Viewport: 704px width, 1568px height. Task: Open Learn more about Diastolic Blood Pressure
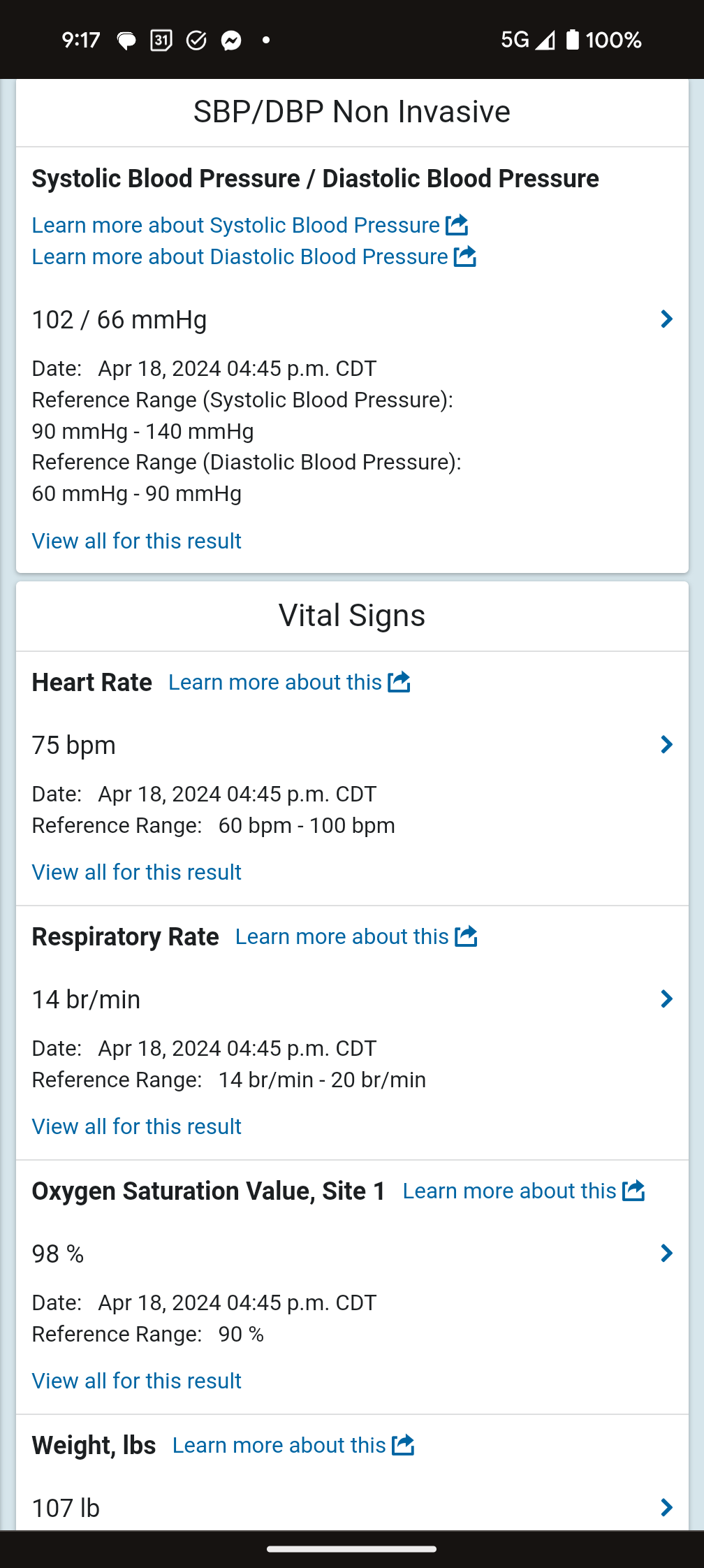pos(240,256)
